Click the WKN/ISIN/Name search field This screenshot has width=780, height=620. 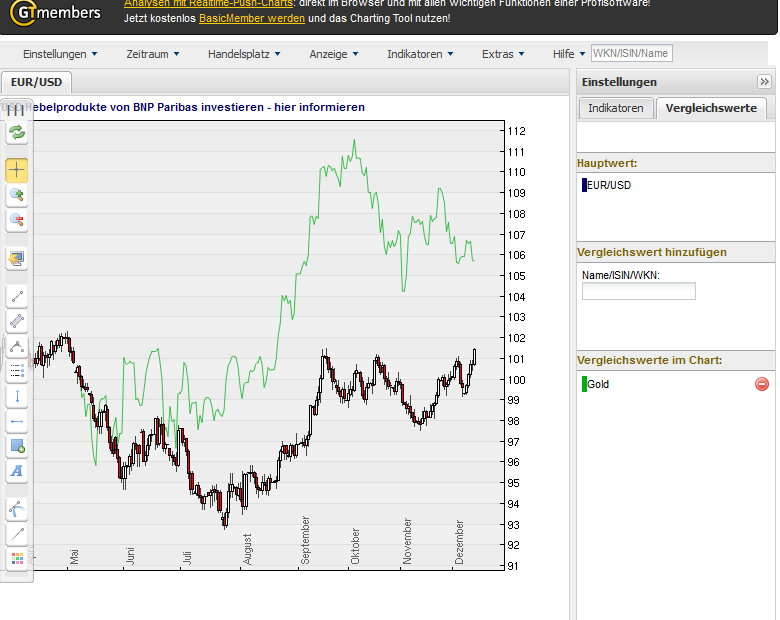coord(632,53)
